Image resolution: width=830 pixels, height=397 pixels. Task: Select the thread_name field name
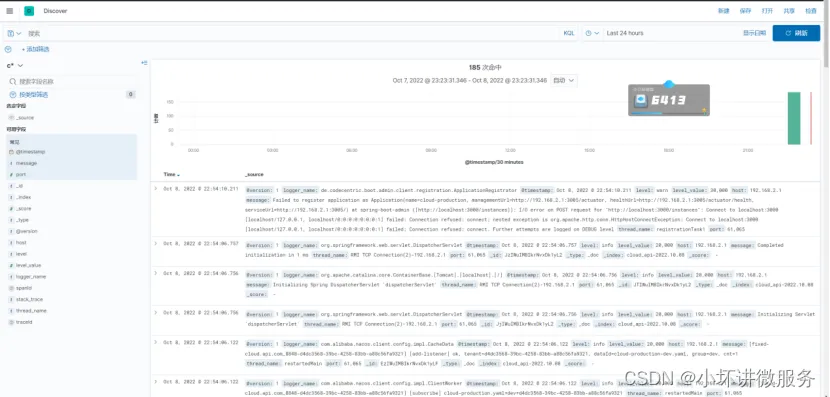(x=31, y=311)
